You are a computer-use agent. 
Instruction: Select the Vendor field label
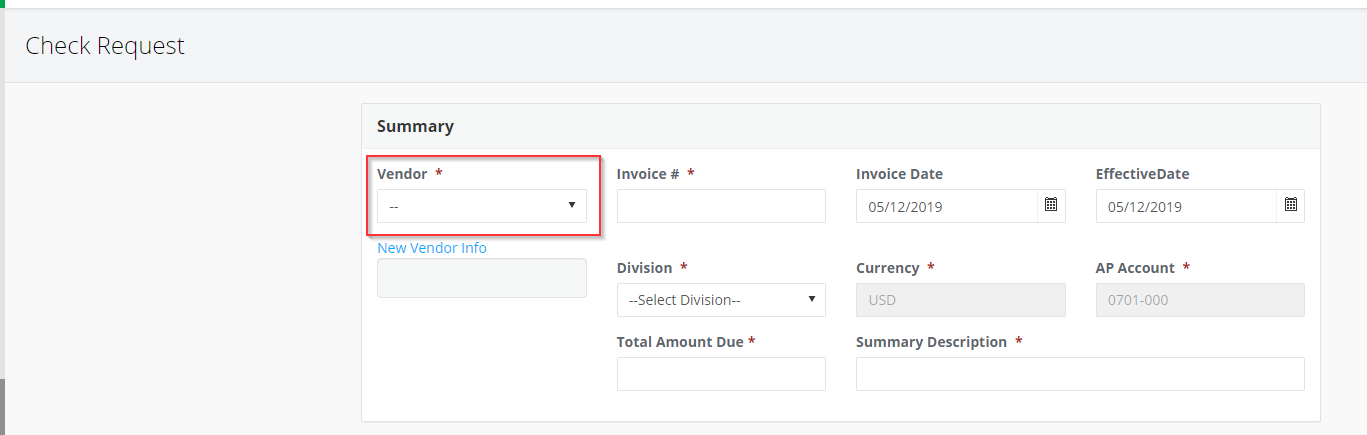pyautogui.click(x=402, y=174)
